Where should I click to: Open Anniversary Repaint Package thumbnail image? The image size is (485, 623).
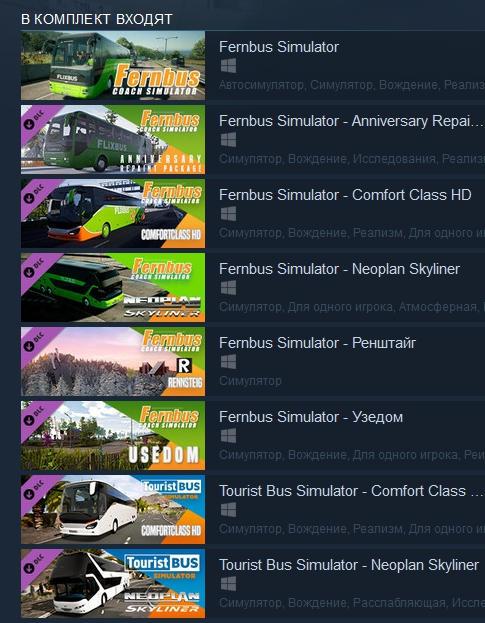coord(113,139)
